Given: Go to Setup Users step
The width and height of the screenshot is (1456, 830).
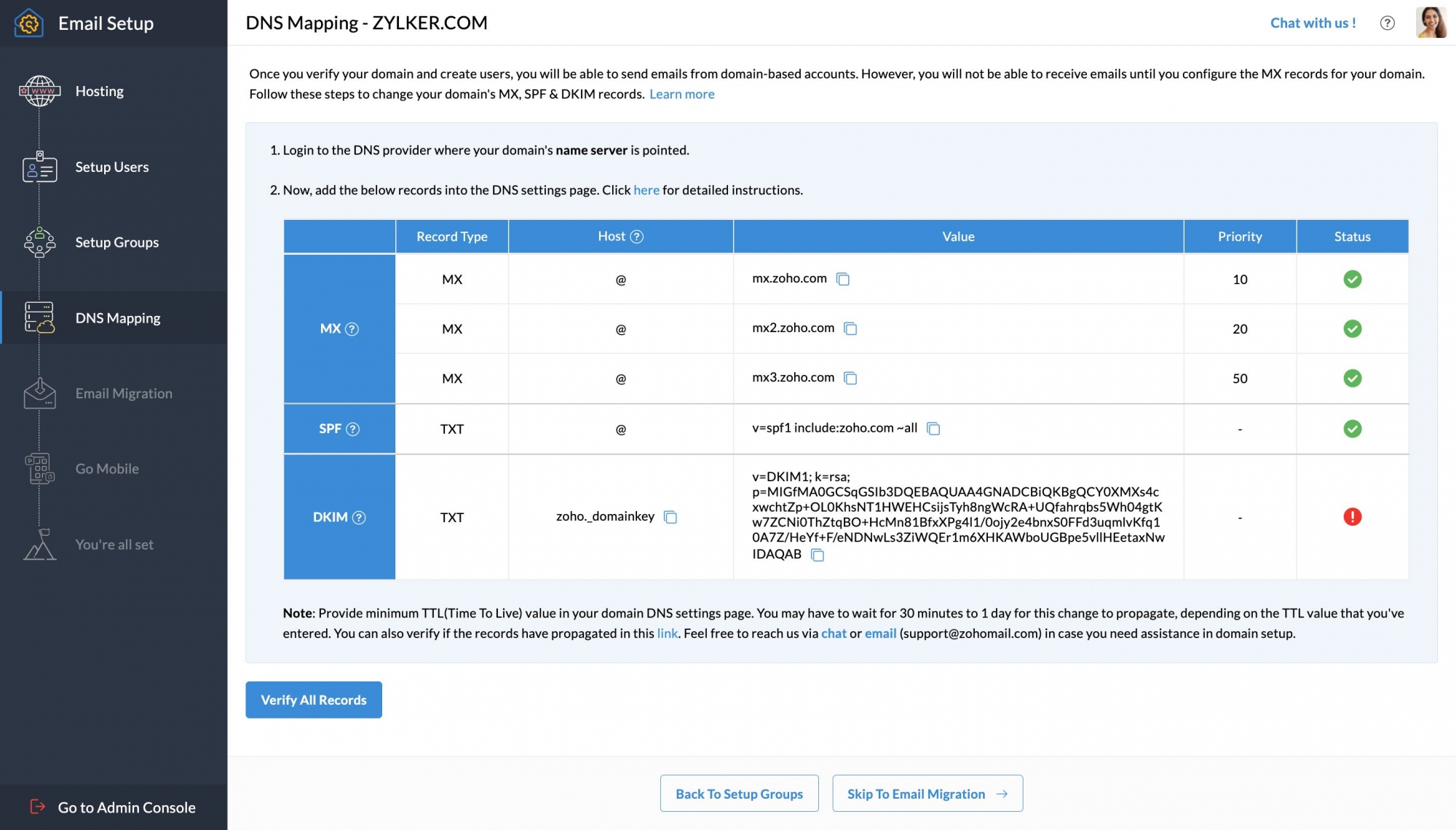Looking at the screenshot, I should [x=111, y=167].
